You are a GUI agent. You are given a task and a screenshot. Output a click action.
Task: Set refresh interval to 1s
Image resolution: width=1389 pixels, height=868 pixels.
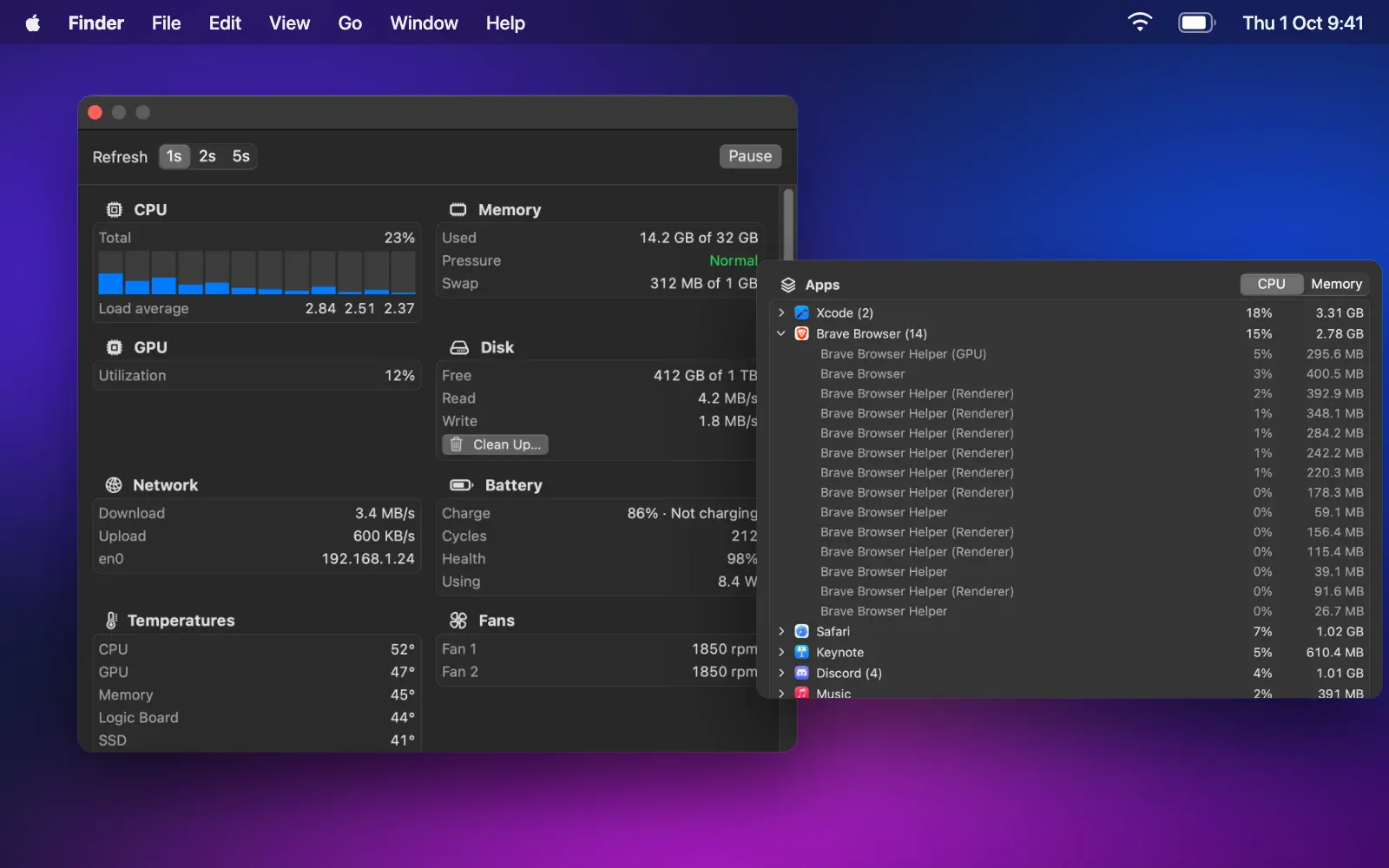pos(174,156)
